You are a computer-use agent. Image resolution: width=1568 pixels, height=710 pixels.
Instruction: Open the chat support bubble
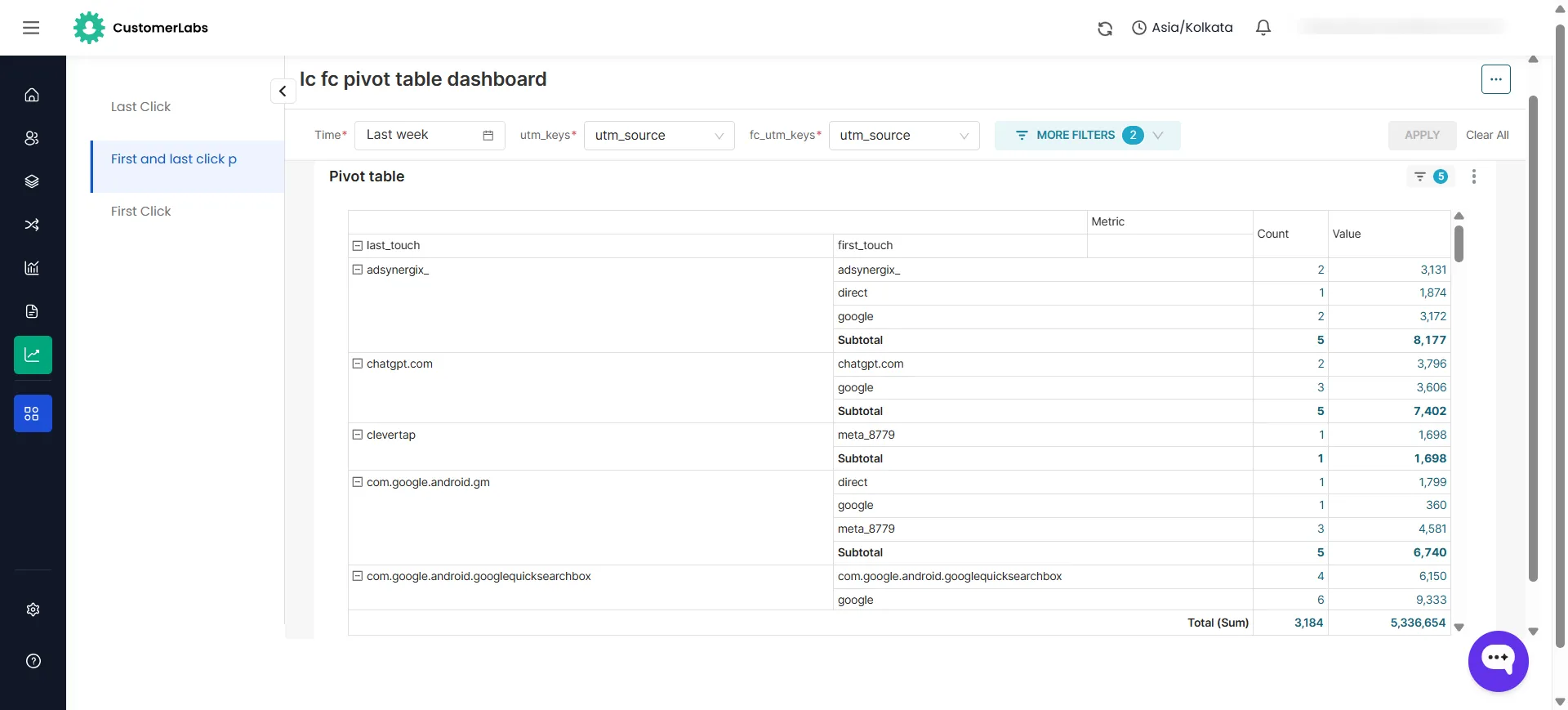click(1498, 661)
